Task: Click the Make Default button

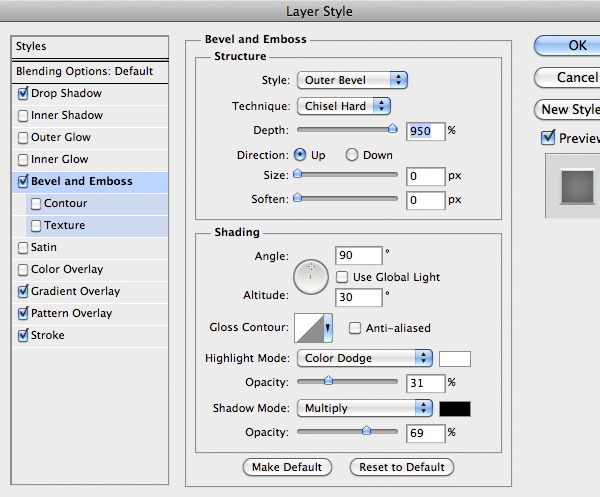Action: click(x=287, y=467)
